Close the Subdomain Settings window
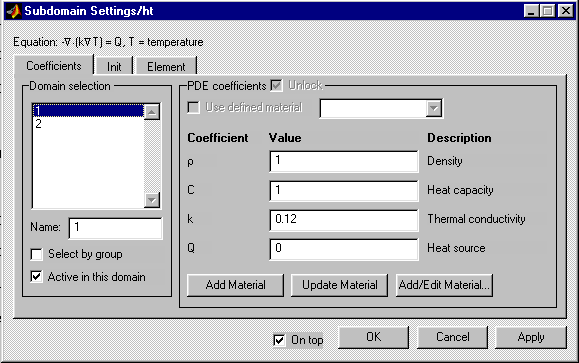579x363 pixels. click(x=566, y=11)
